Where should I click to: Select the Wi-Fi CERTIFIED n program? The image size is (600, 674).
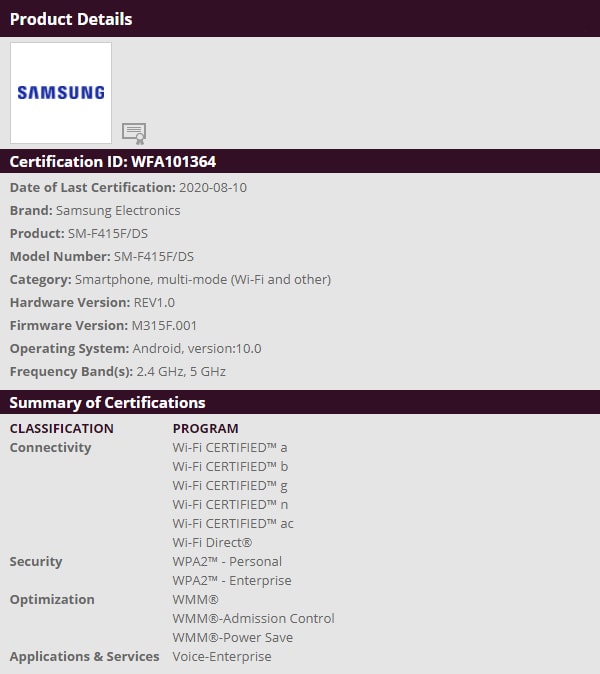coord(230,505)
